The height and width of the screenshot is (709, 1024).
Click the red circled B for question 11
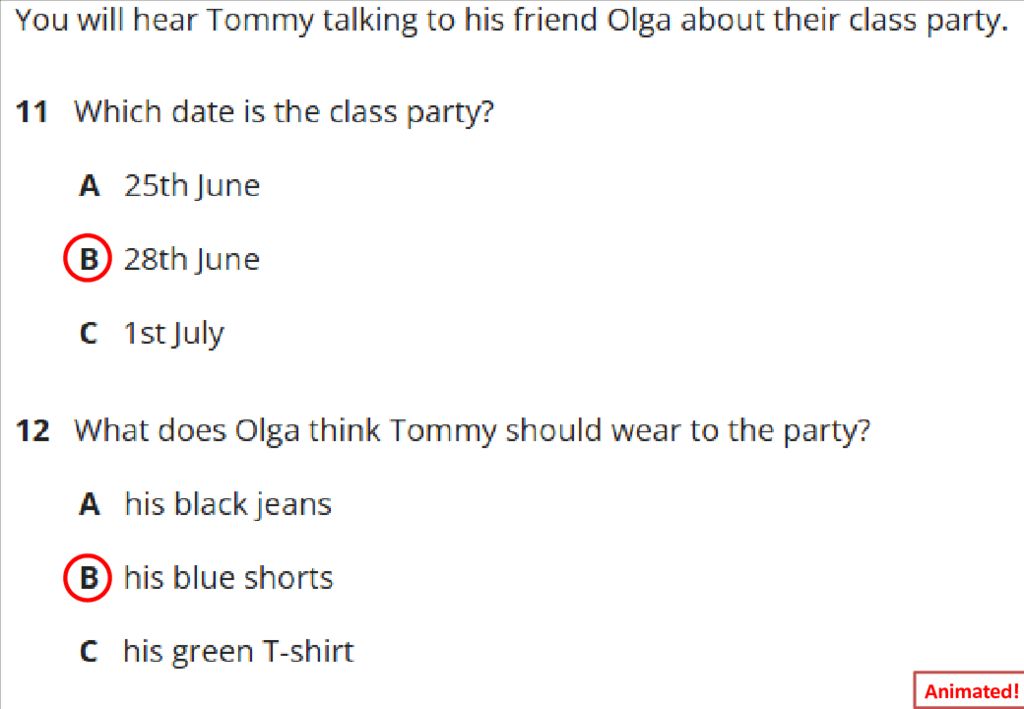pos(88,257)
